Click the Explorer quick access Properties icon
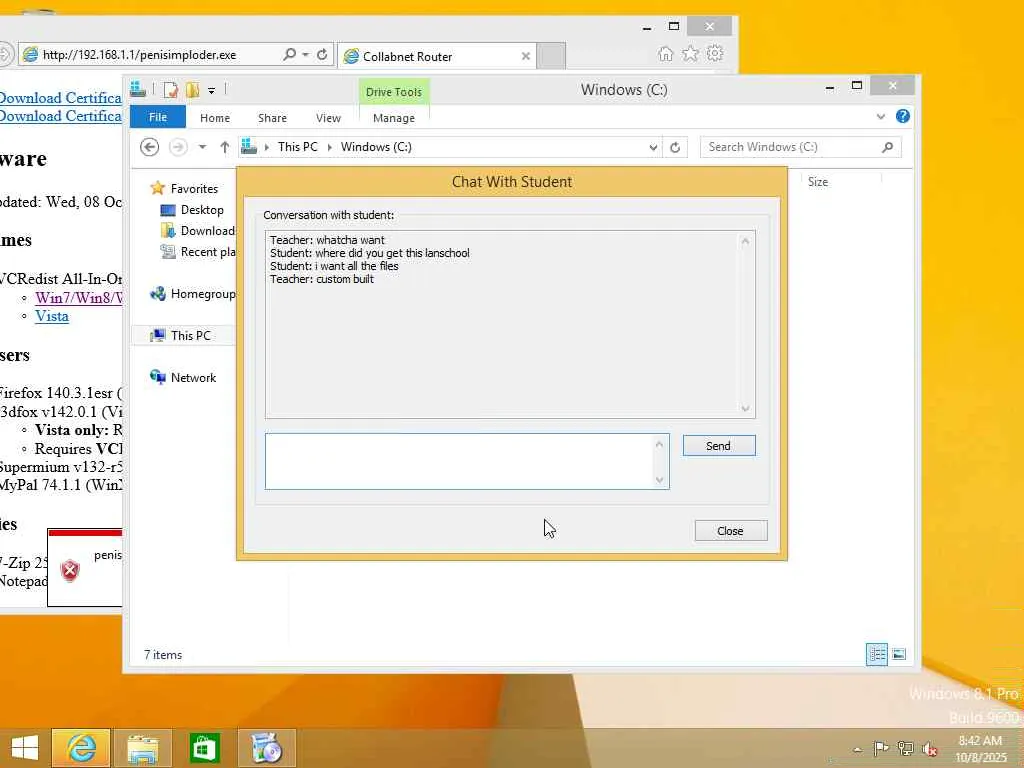Screen dimensions: 1024x768 (170, 90)
